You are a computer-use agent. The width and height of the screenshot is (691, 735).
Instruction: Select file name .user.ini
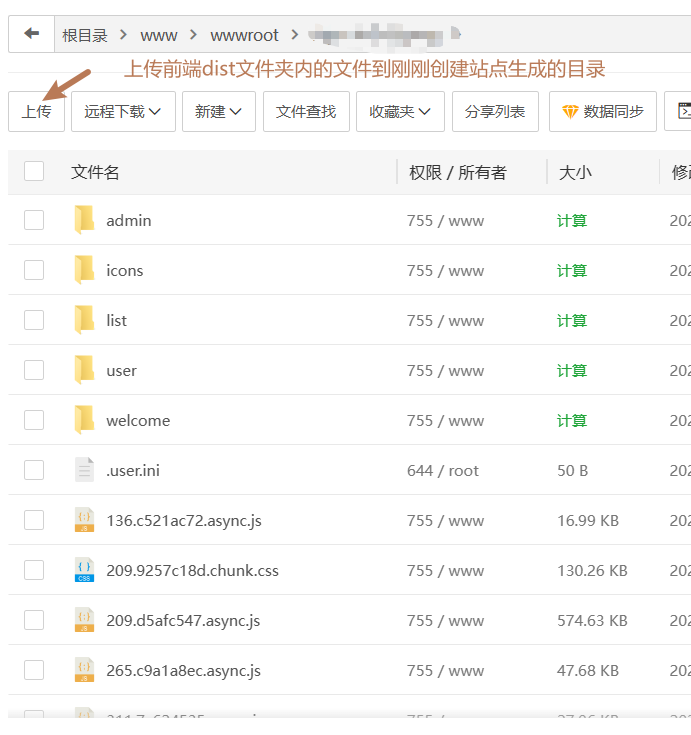point(133,471)
